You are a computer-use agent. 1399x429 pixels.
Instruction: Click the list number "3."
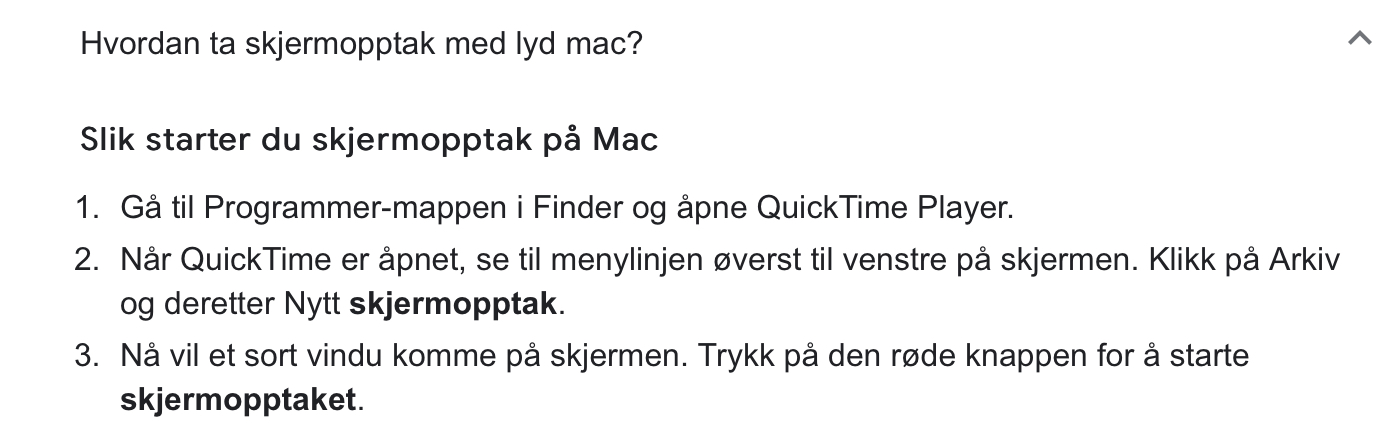pyautogui.click(x=88, y=355)
